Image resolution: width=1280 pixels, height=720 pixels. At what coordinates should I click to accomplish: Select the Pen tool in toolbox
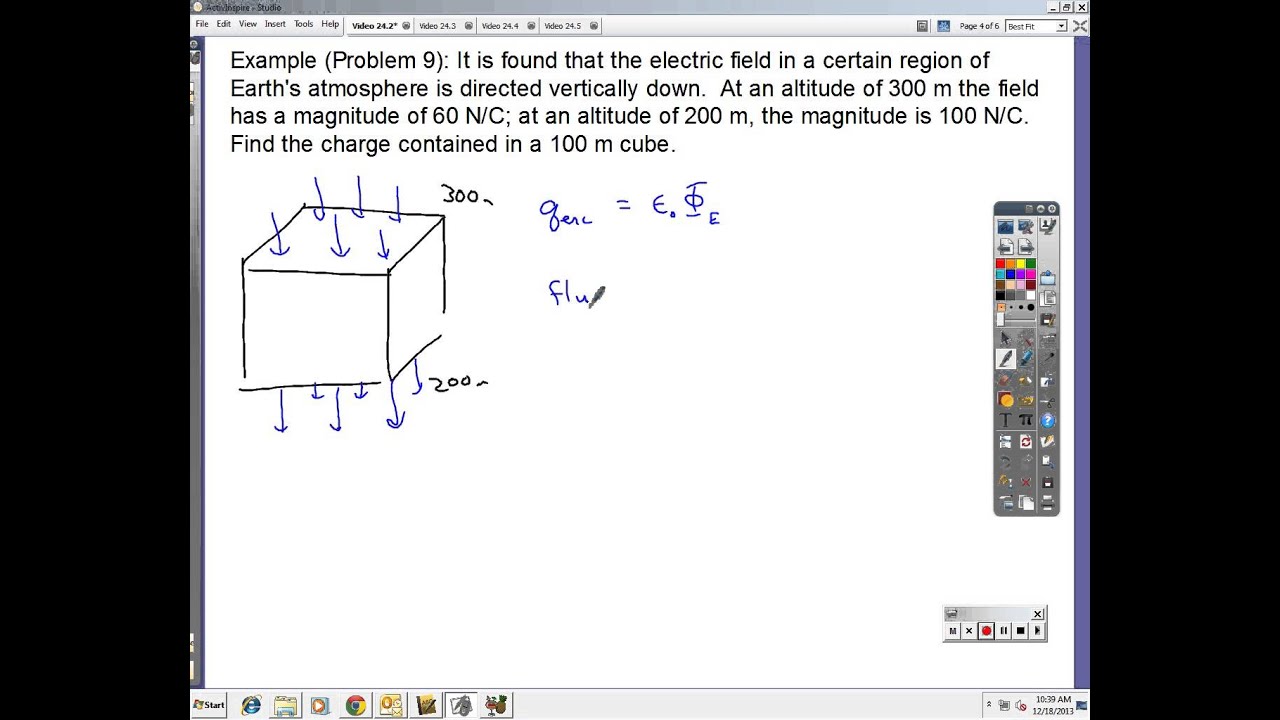pyautogui.click(x=1005, y=357)
